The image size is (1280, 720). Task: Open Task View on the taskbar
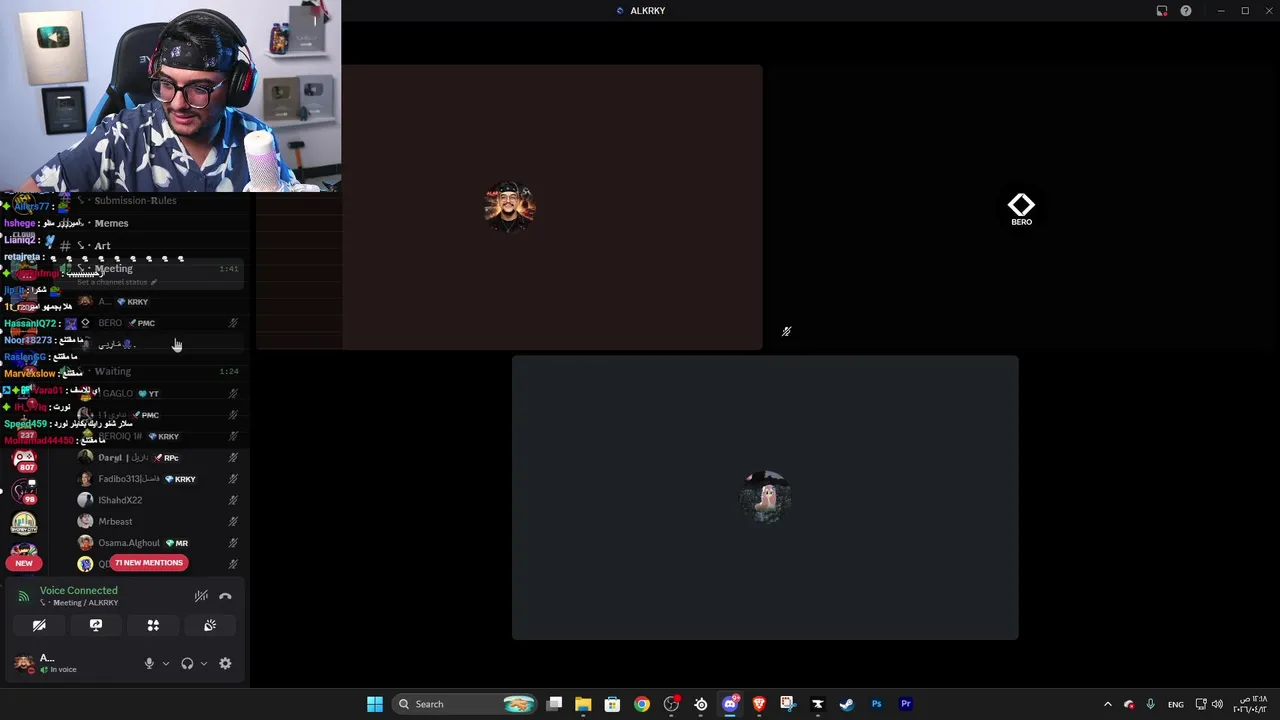pyautogui.click(x=554, y=704)
